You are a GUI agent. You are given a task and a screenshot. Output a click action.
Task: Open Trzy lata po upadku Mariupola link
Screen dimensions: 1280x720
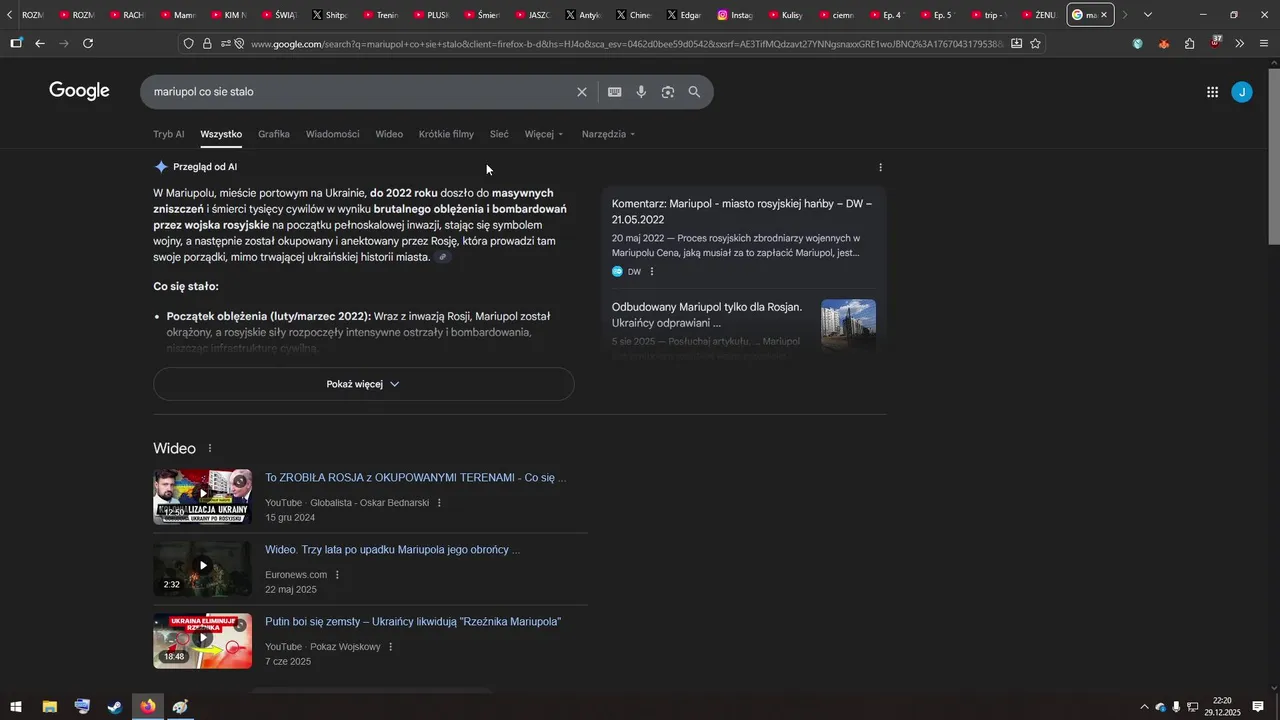393,550
